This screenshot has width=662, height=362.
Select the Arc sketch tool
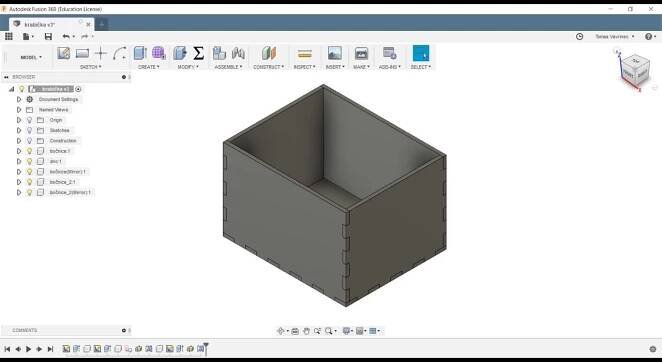tap(119, 53)
